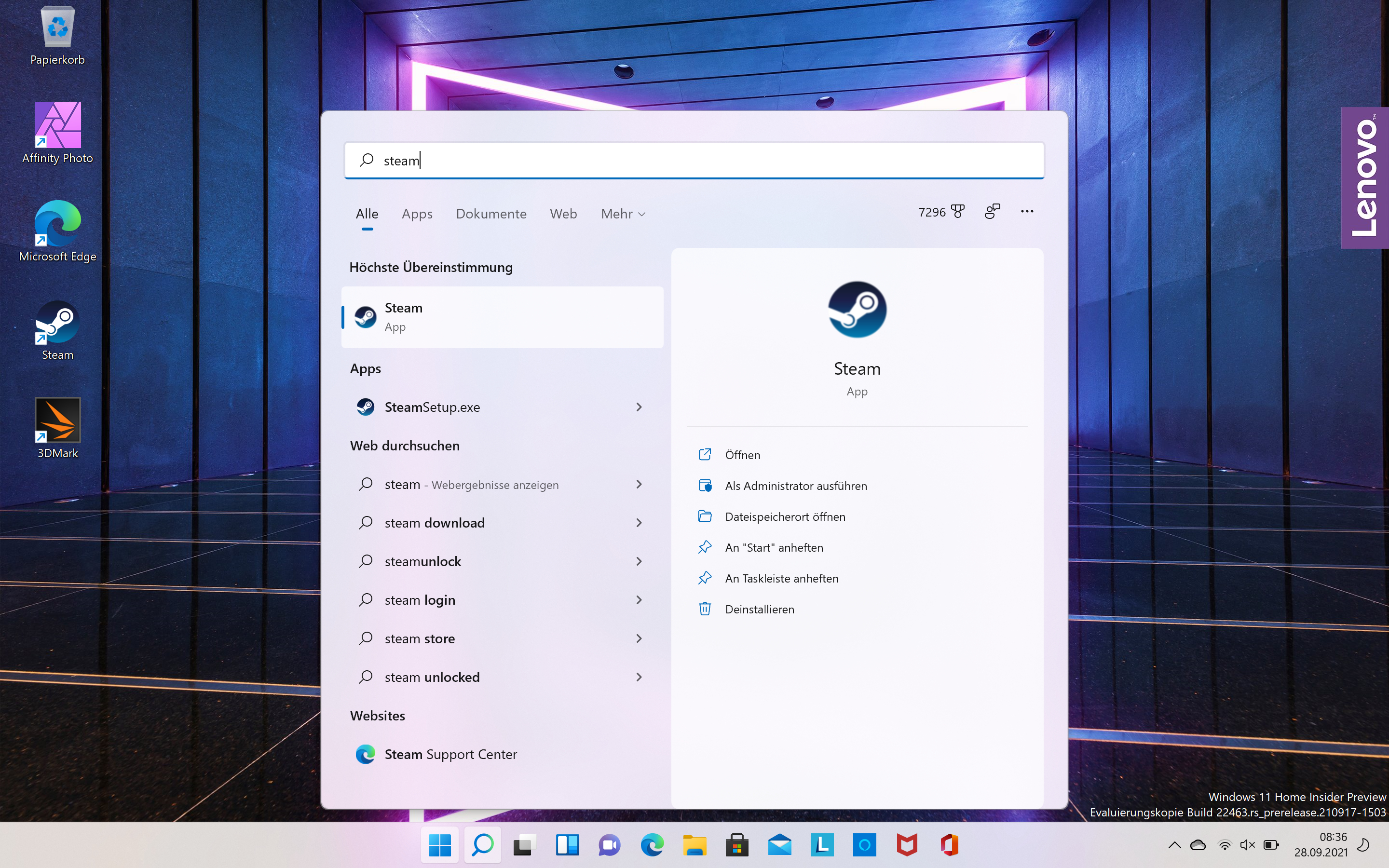1389x868 pixels.
Task: Click the Windows Start button on taskbar
Action: [440, 845]
